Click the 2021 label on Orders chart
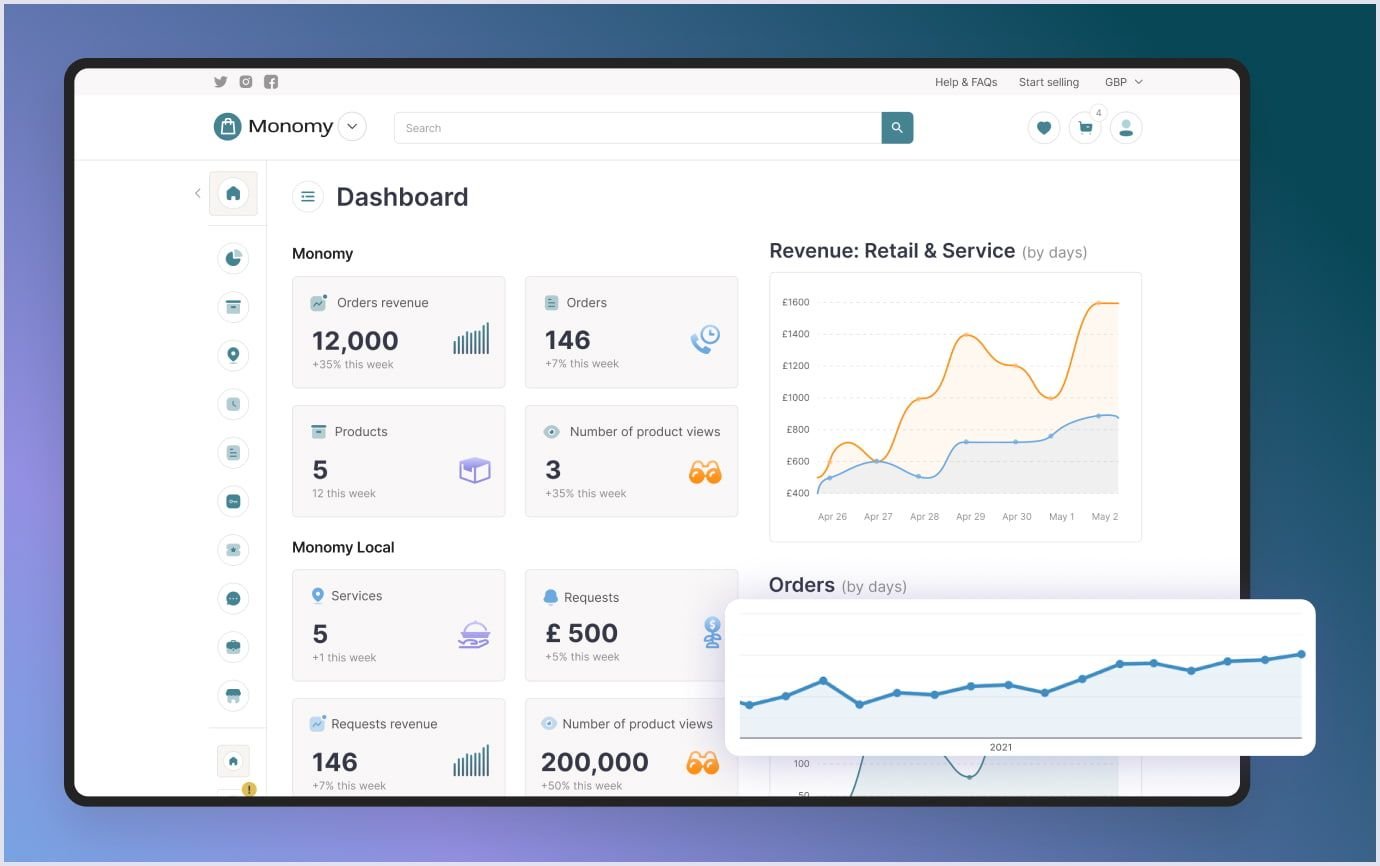Screen dimensions: 1380x866 point(1001,747)
